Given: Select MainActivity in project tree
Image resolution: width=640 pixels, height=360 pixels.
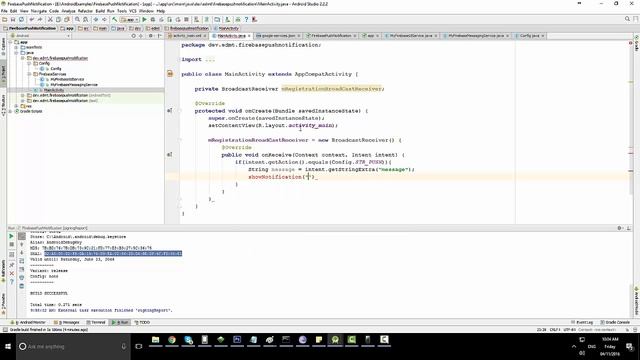Looking at the screenshot, I should click(x=53, y=90).
